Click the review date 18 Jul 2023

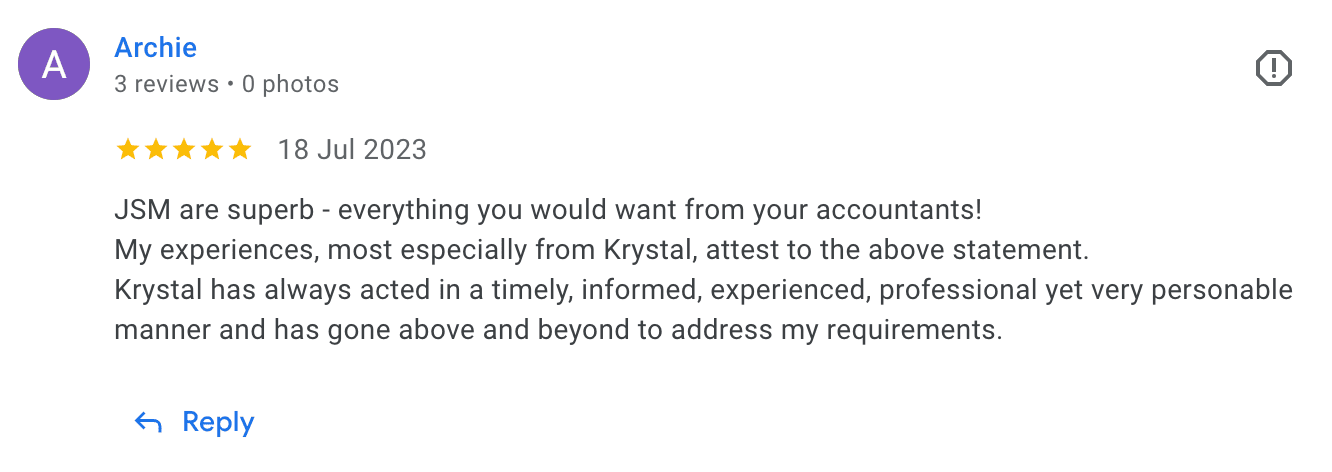coord(352,150)
